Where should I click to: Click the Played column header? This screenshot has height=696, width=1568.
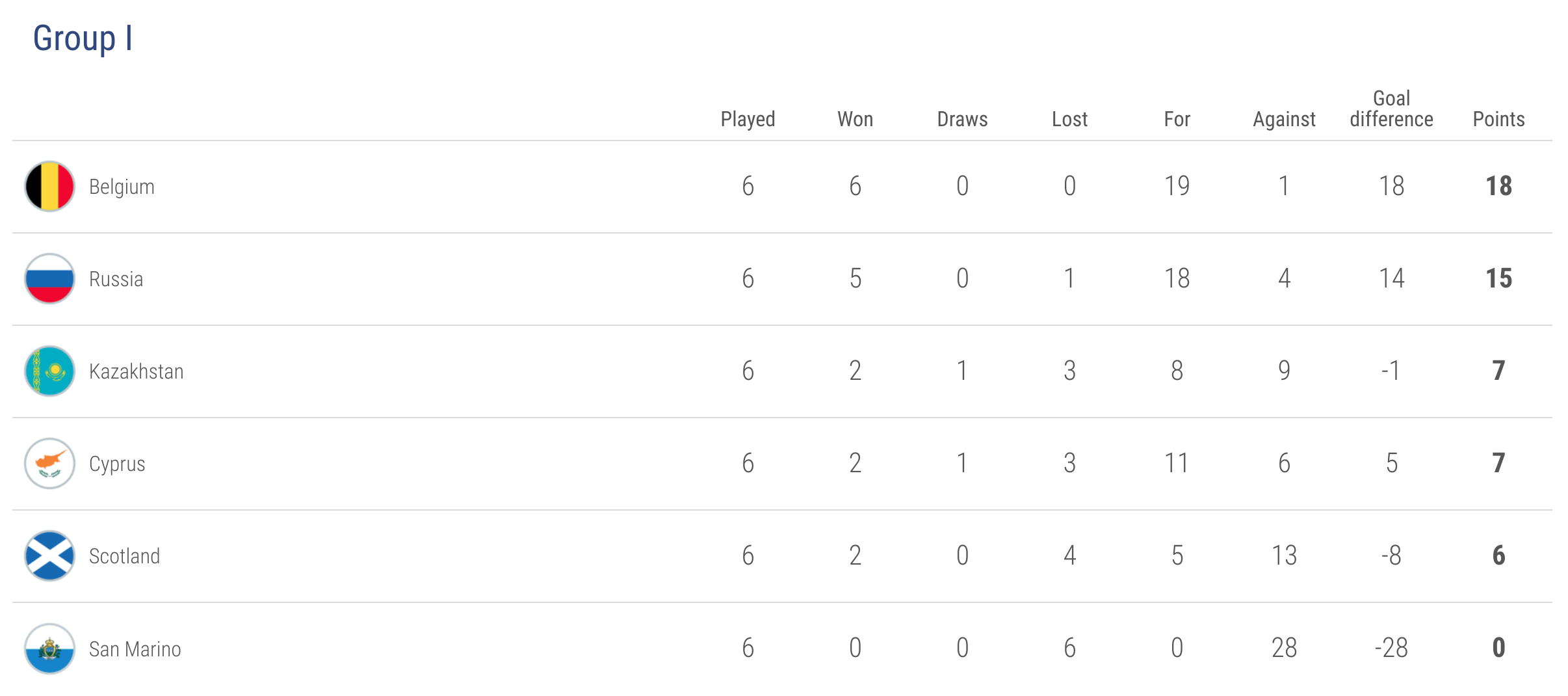(x=748, y=120)
